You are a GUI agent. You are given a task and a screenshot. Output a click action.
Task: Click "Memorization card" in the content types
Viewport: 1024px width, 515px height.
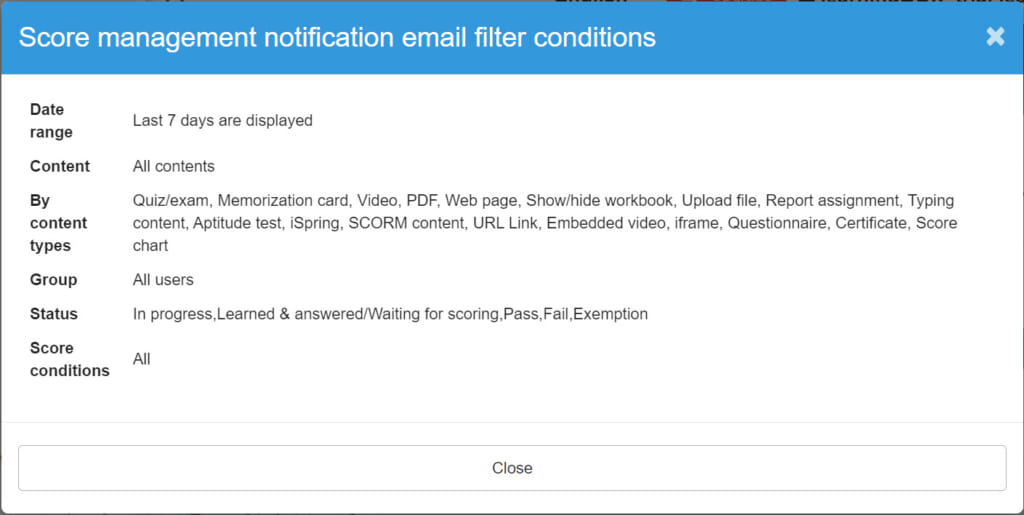click(x=283, y=201)
